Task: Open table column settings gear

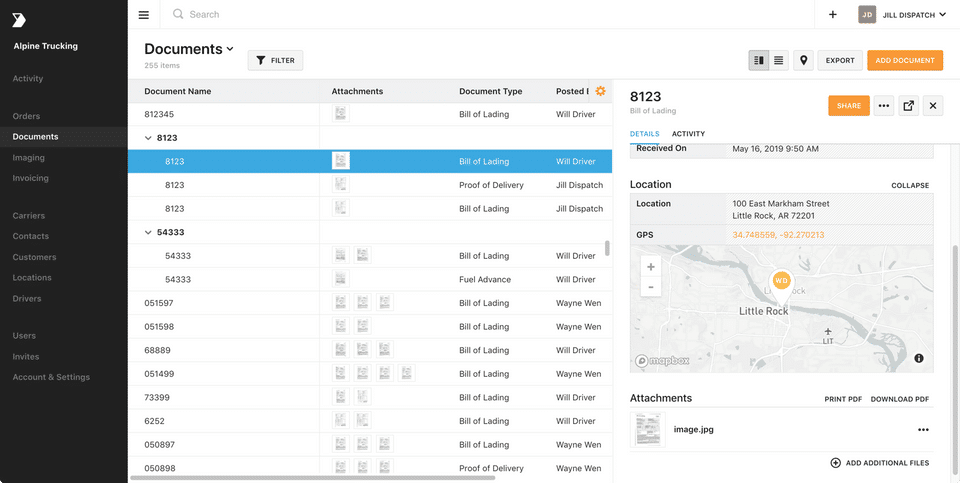Action: coord(601,91)
